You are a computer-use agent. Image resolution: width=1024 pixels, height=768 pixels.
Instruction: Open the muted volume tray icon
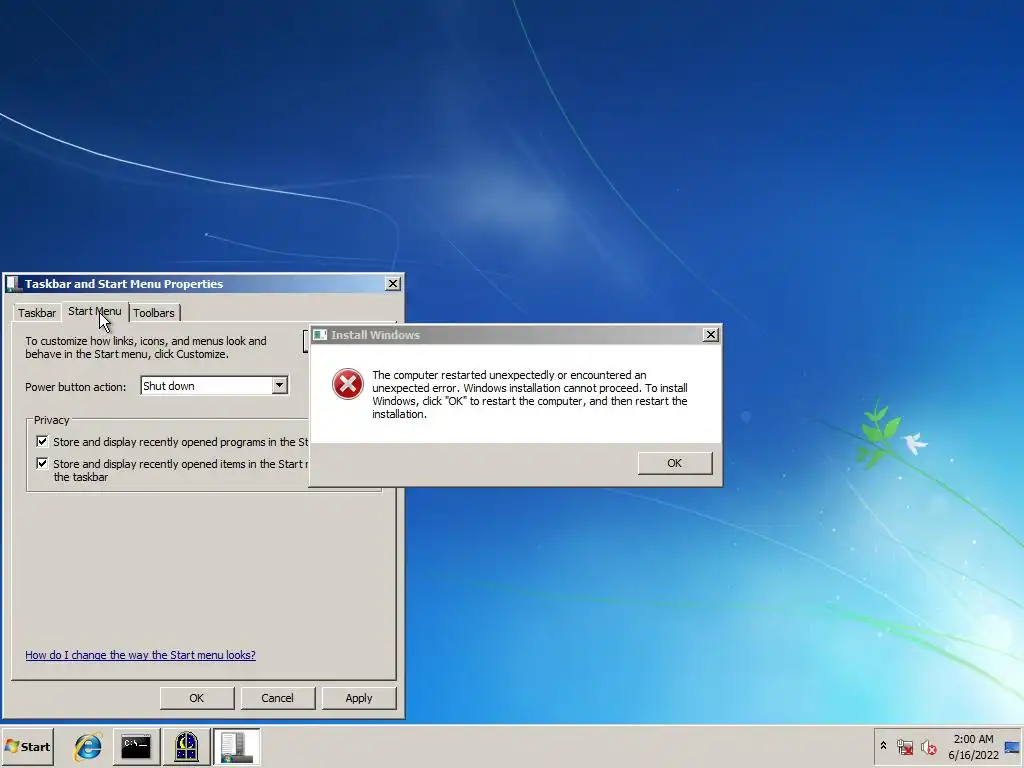tap(928, 746)
